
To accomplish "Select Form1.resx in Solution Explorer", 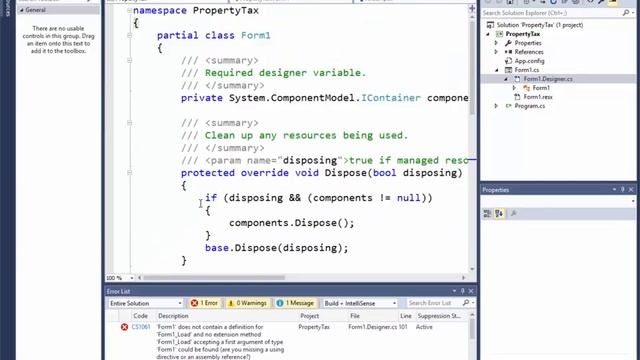I will 538,97.
